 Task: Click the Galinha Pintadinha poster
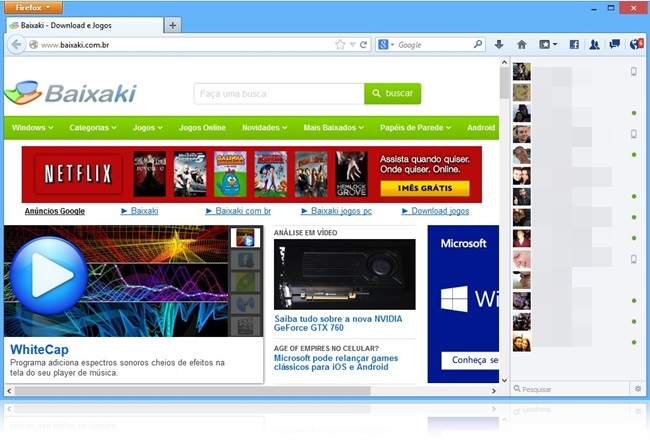[230, 174]
